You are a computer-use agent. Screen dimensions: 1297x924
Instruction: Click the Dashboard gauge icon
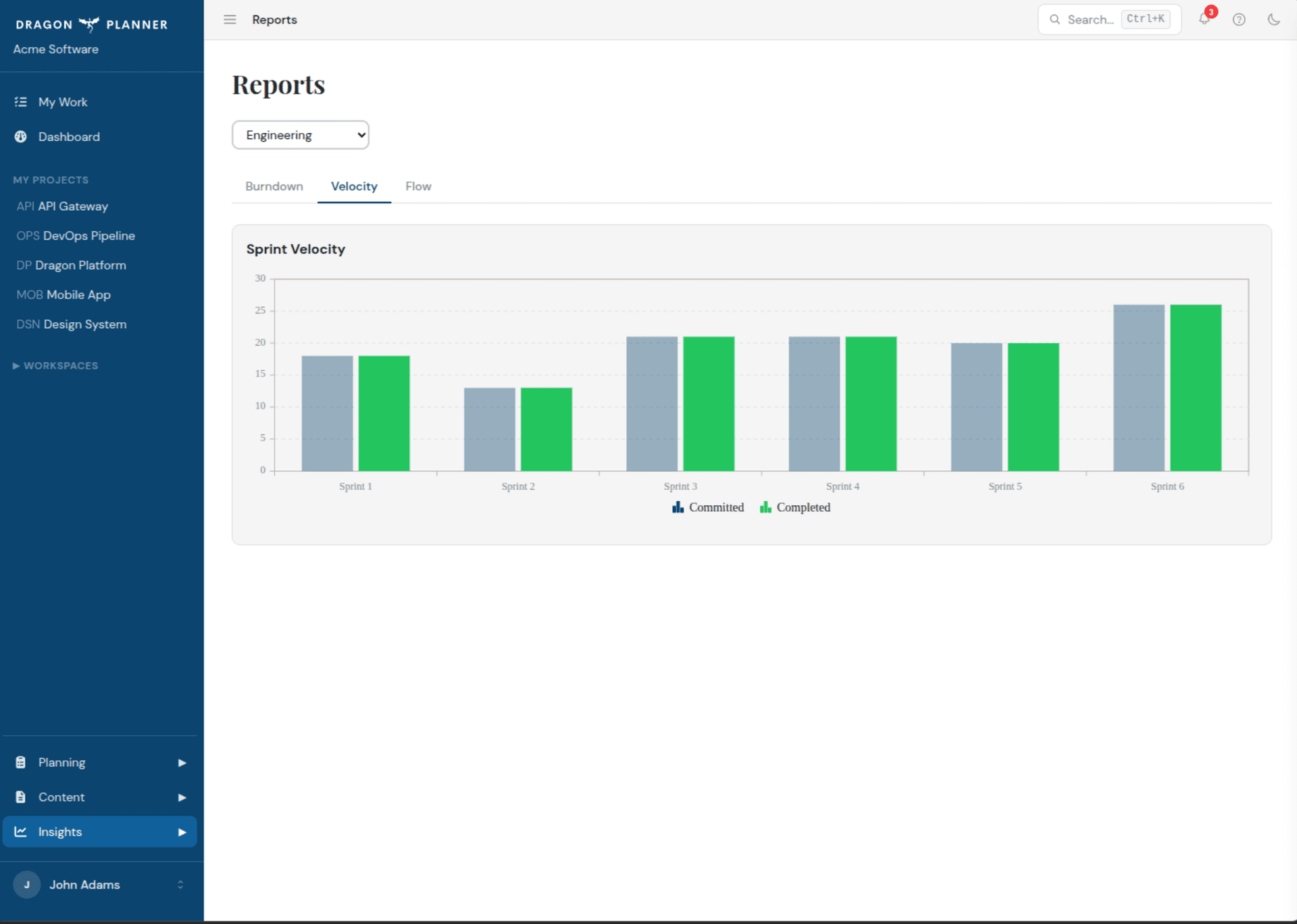click(x=21, y=136)
